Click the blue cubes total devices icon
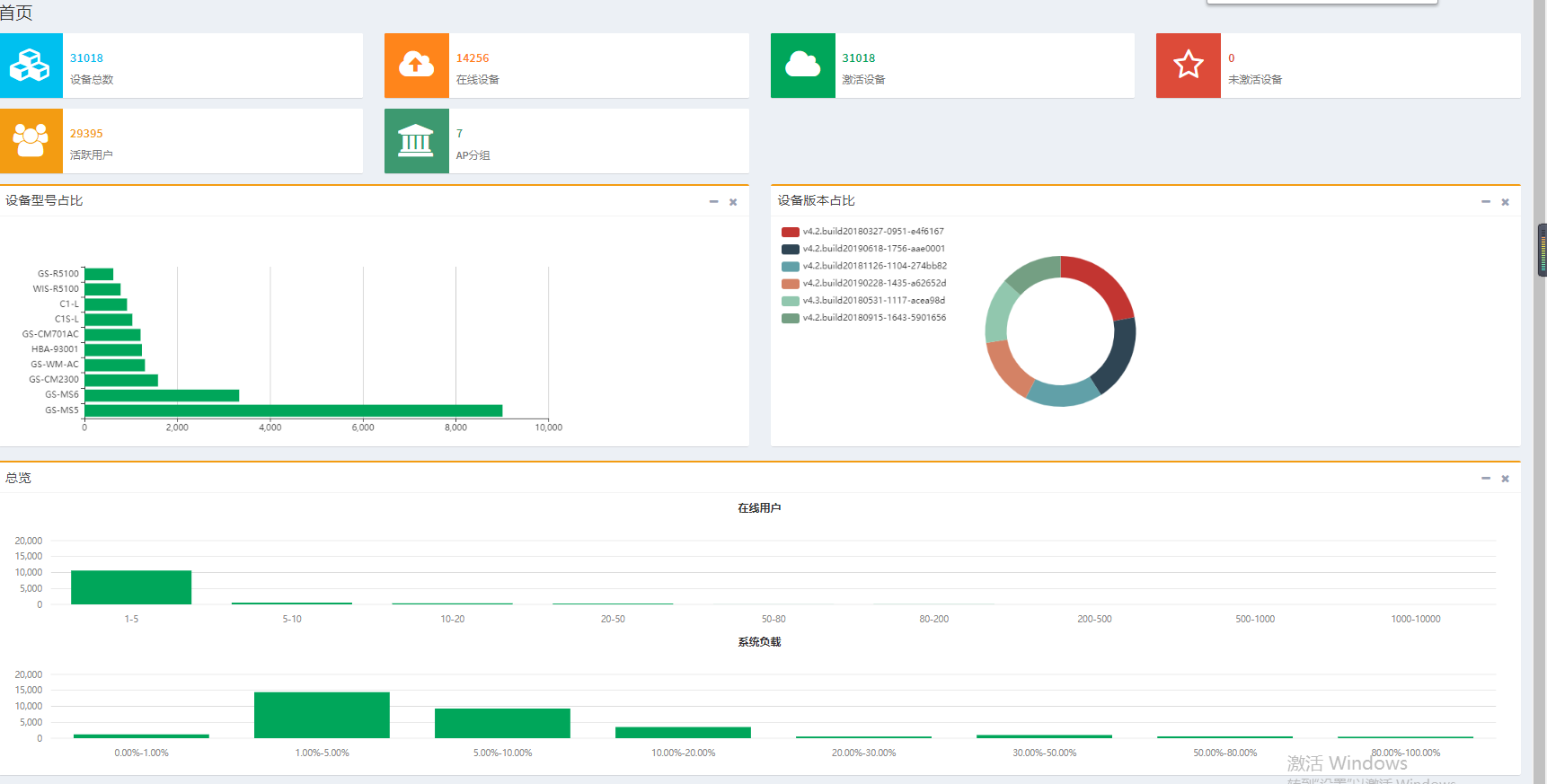This screenshot has width=1547, height=784. pyautogui.click(x=31, y=66)
